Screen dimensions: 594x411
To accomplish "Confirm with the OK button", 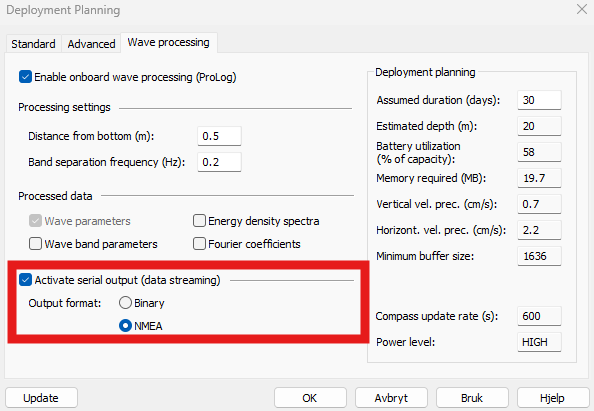I will tap(310, 398).
